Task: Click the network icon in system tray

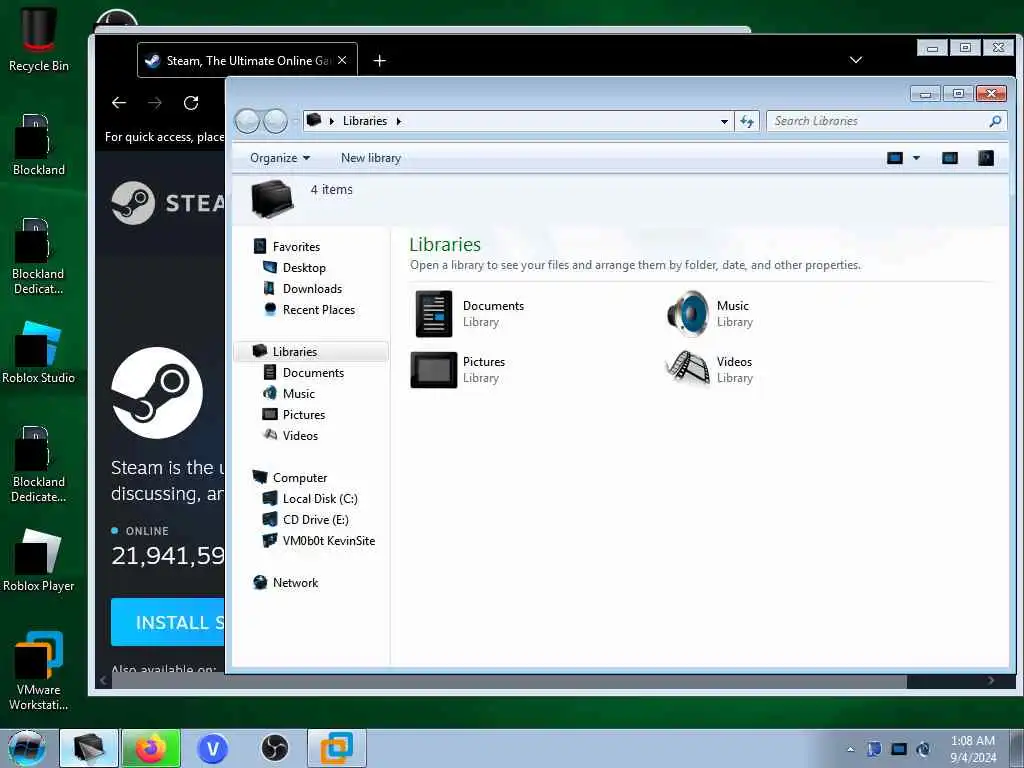Action: [x=899, y=749]
